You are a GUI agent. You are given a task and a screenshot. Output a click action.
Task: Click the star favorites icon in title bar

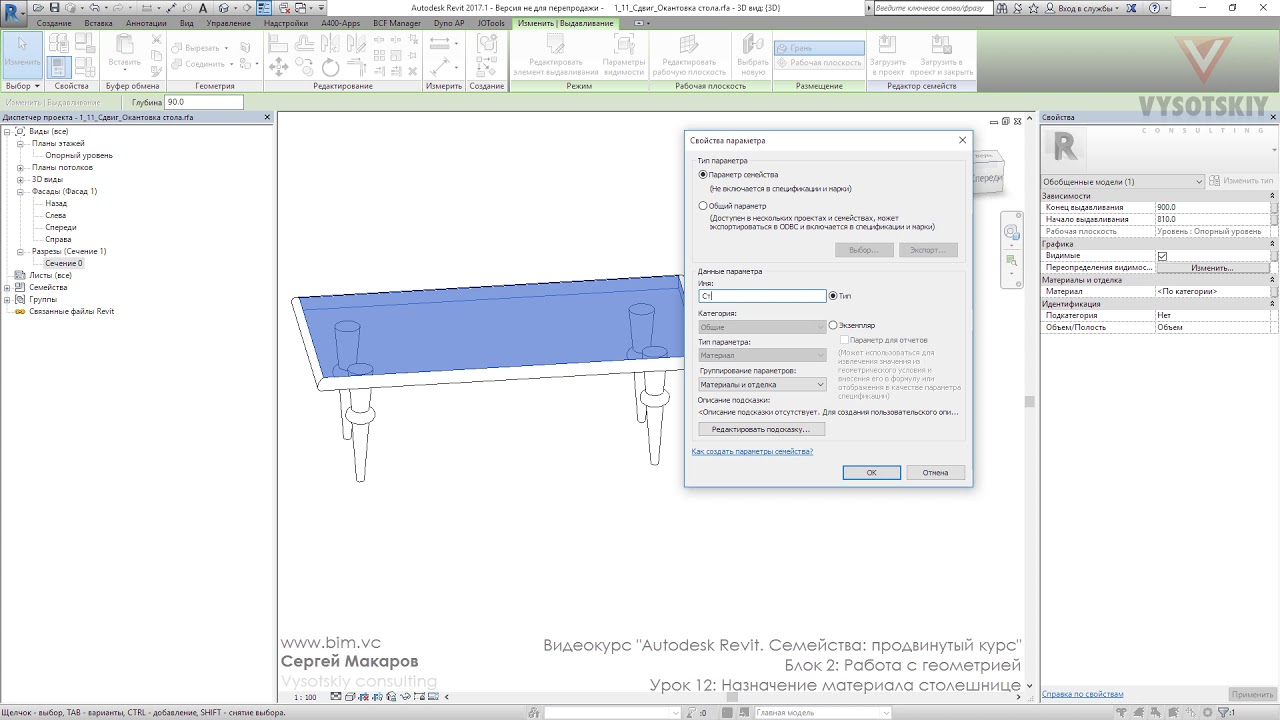1036,8
